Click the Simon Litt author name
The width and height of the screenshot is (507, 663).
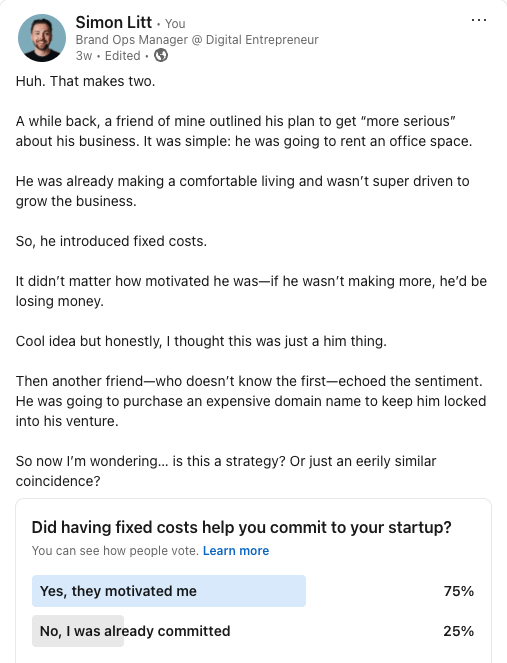pyautogui.click(x=113, y=22)
